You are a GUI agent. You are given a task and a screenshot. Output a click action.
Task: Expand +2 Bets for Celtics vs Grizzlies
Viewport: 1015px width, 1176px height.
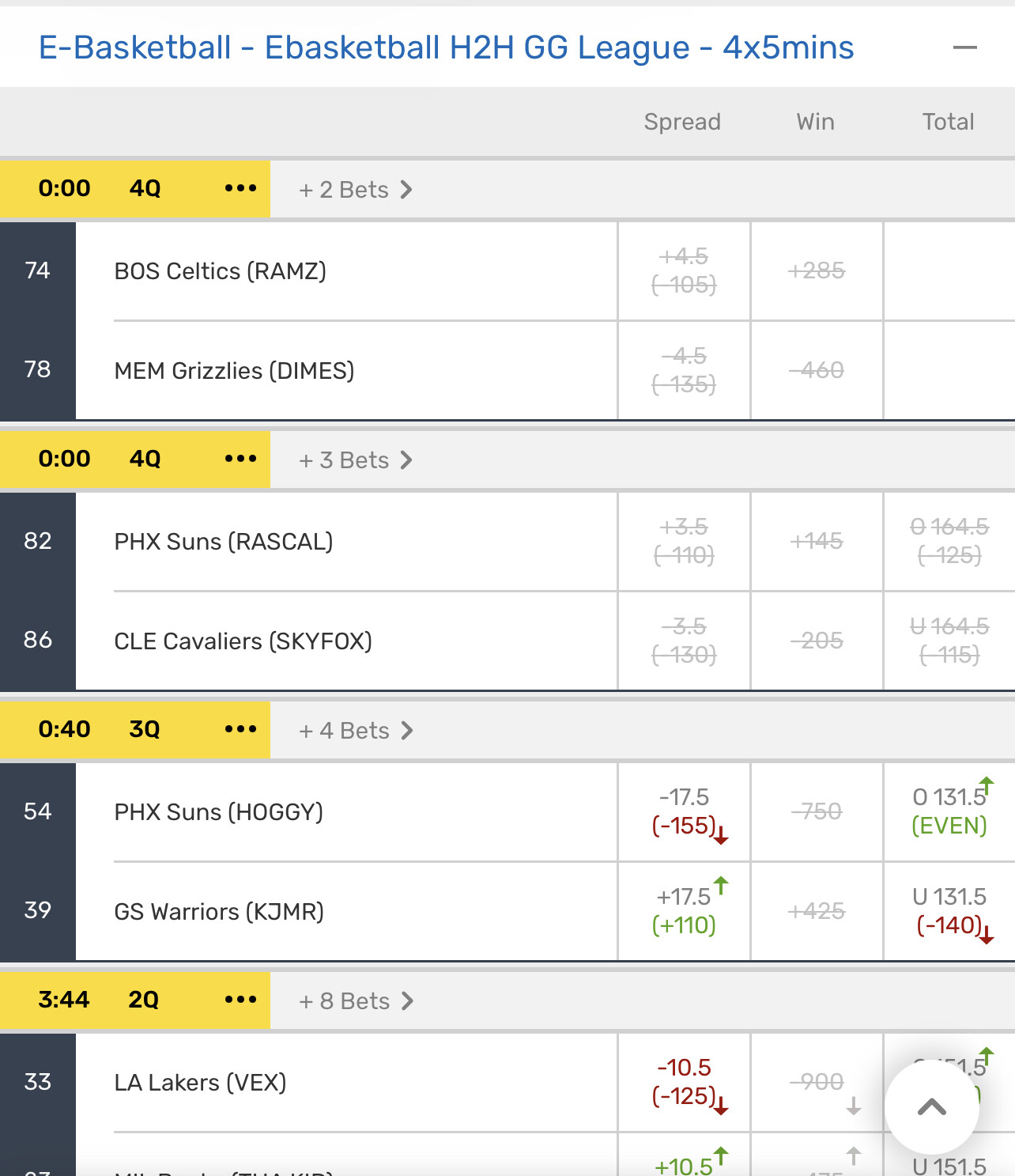tap(356, 190)
